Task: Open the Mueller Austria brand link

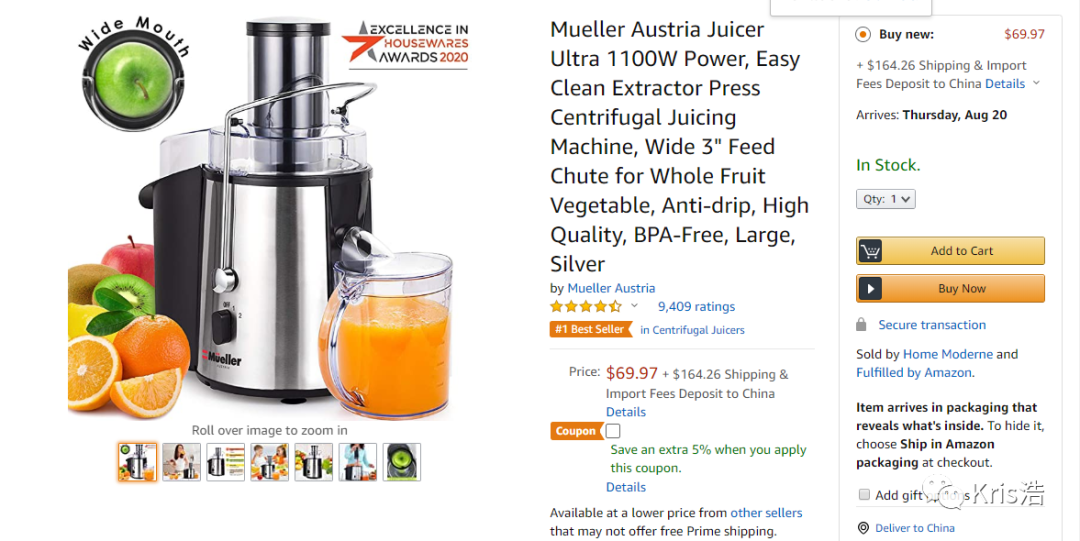Action: click(611, 288)
